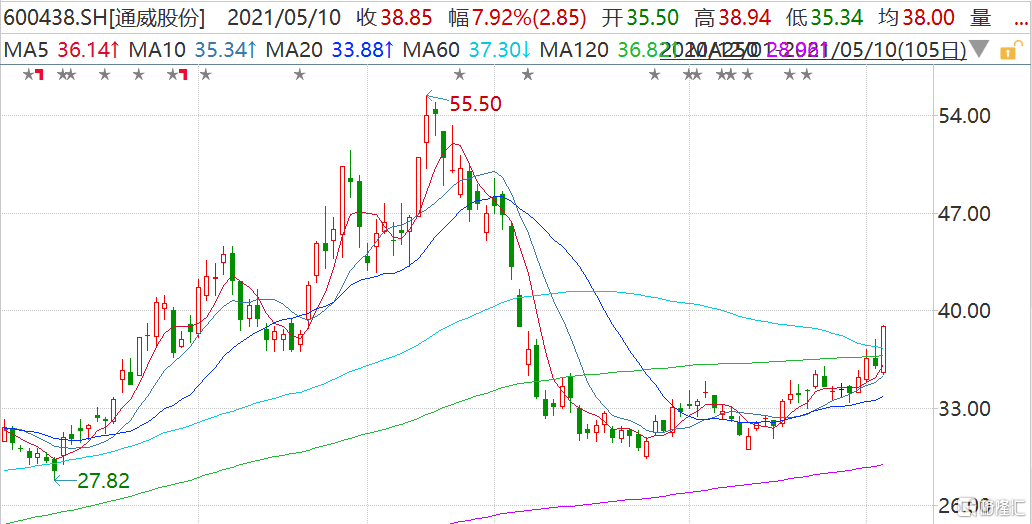
Task: Click the 27.82 low price annotation
Action: tap(103, 481)
